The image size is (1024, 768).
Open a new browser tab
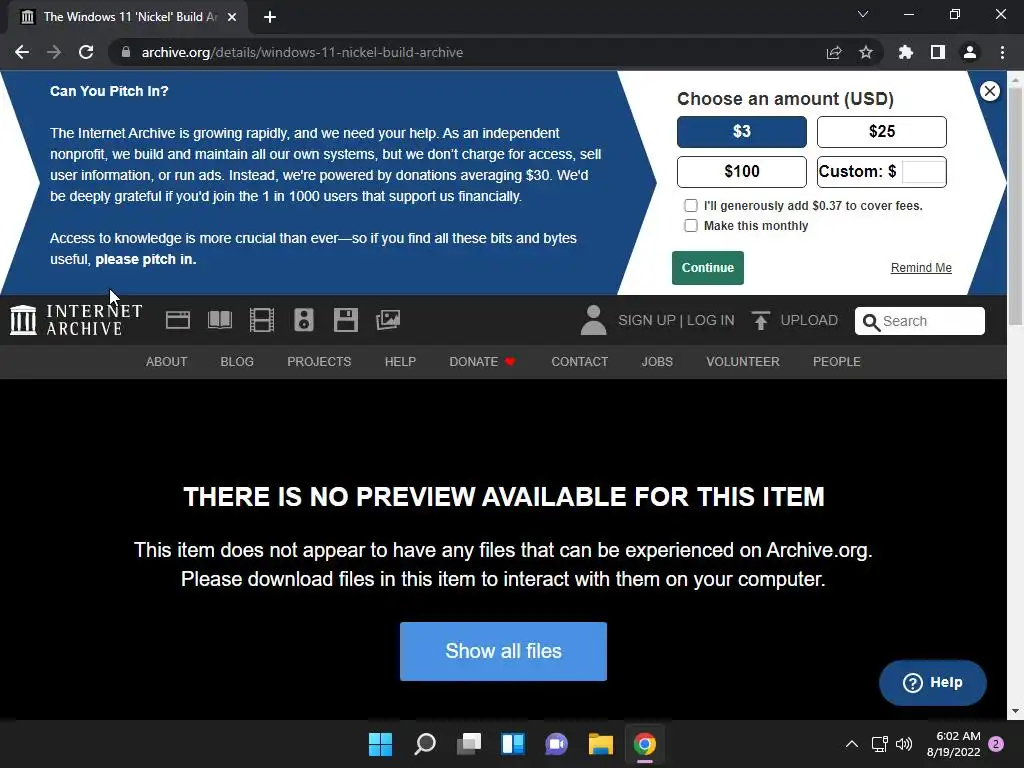[x=270, y=17]
